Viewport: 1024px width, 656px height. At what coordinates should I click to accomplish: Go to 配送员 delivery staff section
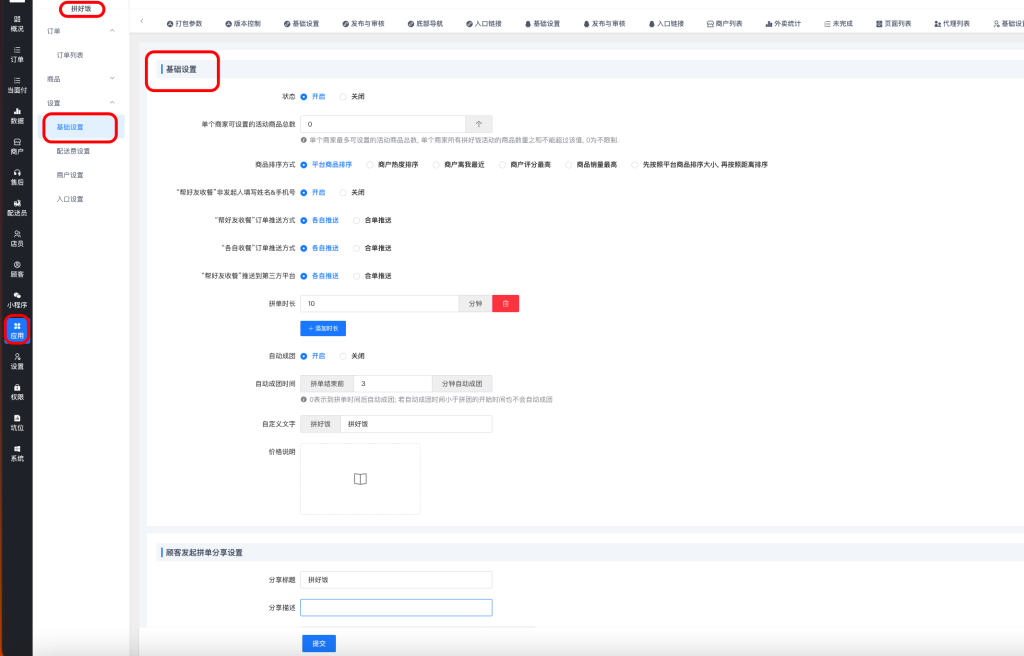[x=16, y=207]
